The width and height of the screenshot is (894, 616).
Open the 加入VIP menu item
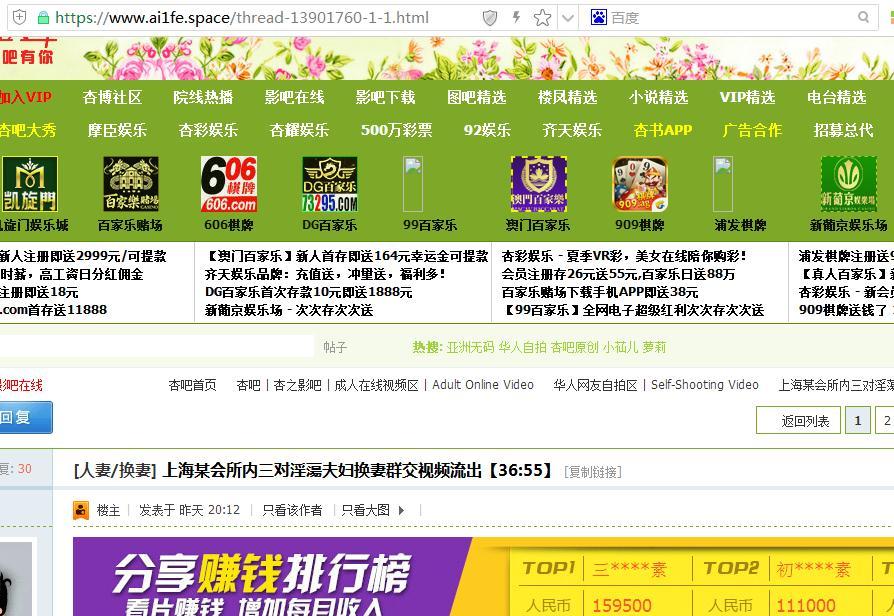25,97
